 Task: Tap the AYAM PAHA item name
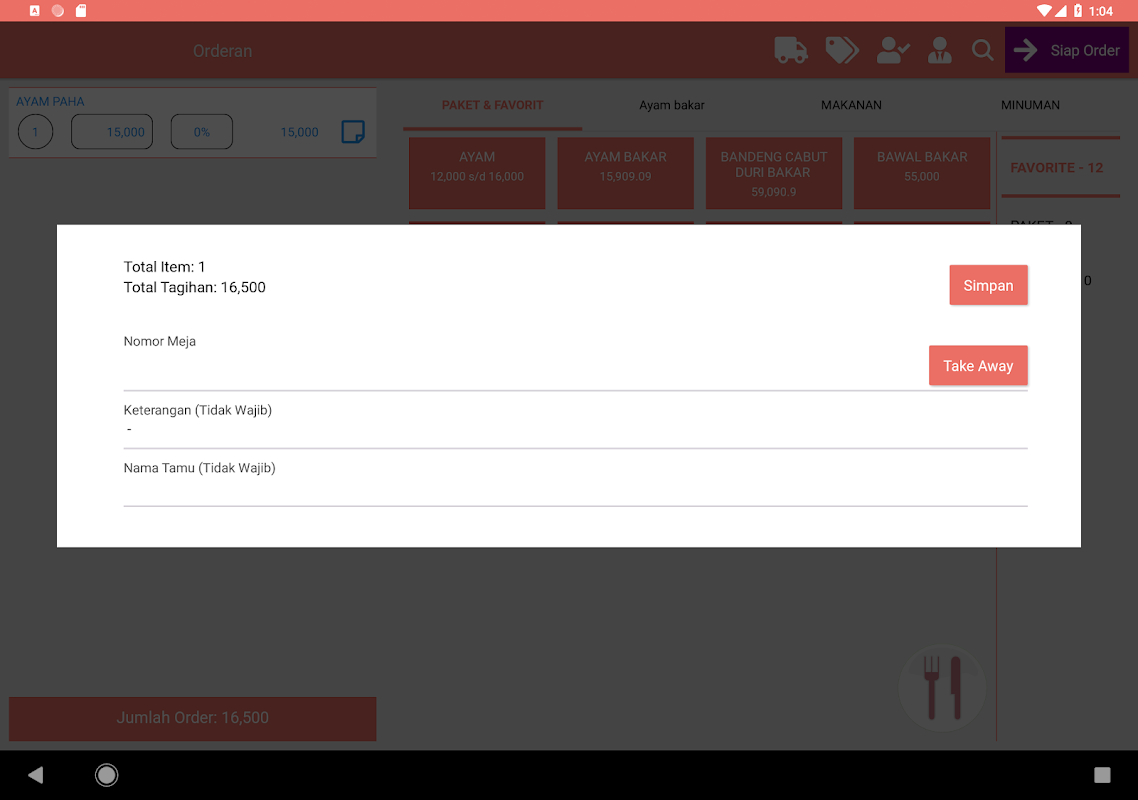click(x=50, y=102)
